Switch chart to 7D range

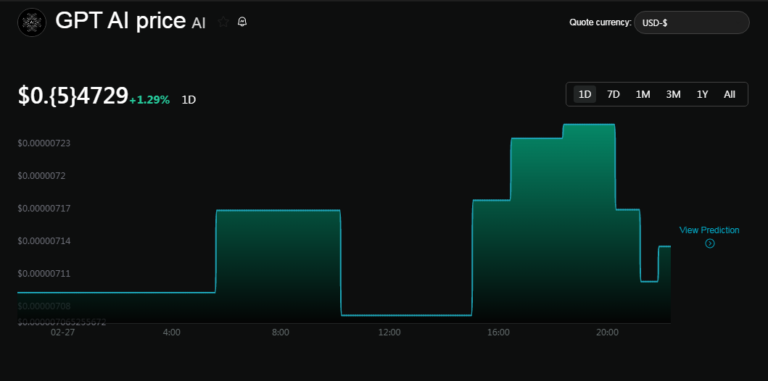613,94
